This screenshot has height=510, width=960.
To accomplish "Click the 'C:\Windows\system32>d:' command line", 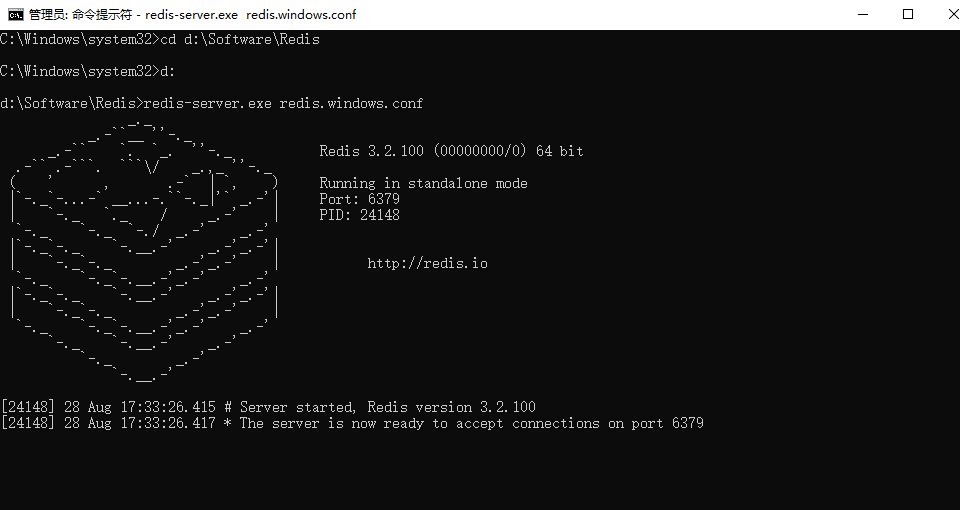I will point(88,72).
